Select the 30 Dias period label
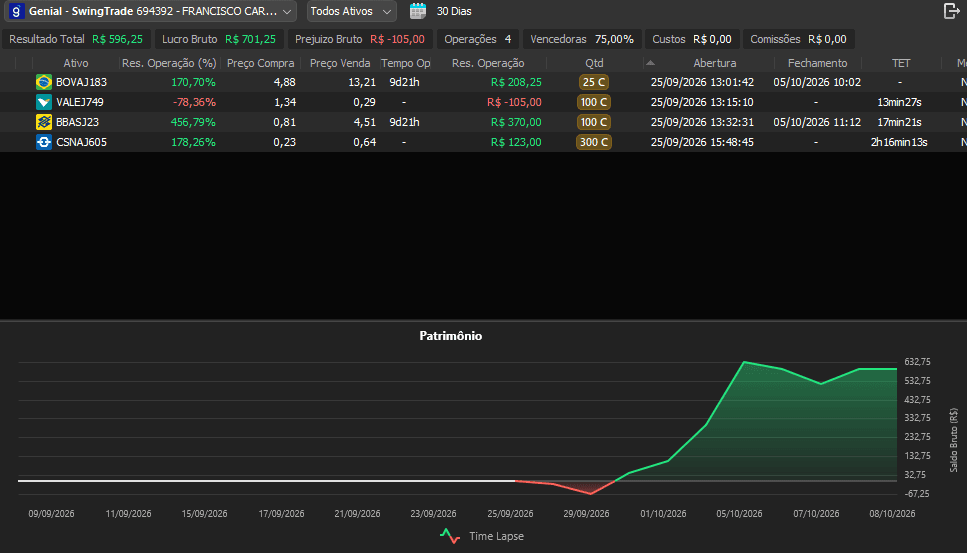Screen dimensions: 967x553 [x=454, y=11]
